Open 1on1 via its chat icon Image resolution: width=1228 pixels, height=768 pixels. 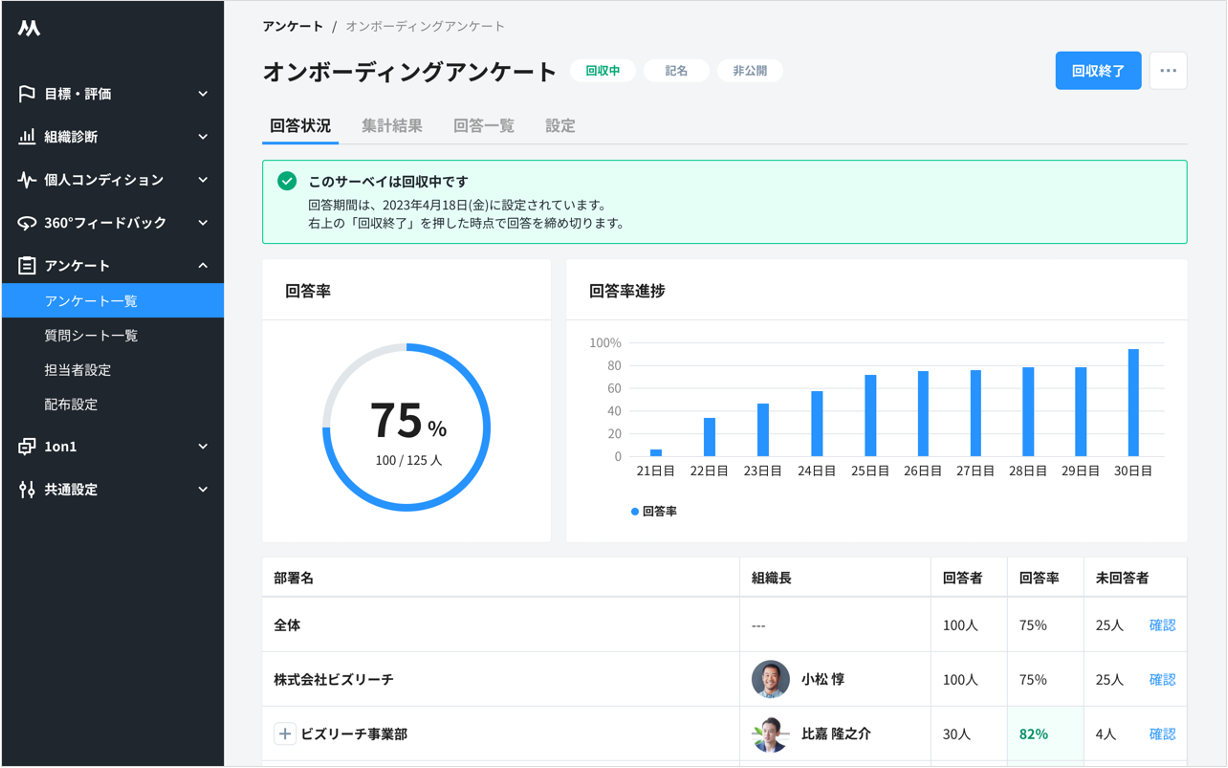[28, 446]
